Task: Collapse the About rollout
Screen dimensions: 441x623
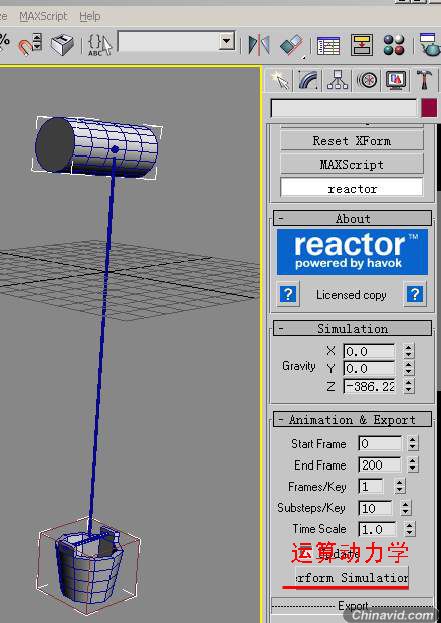Action: click(352, 219)
